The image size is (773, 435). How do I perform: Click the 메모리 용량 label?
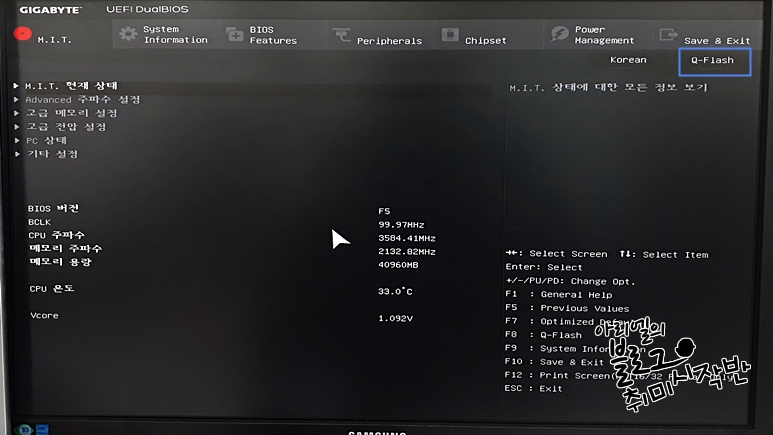(x=61, y=262)
